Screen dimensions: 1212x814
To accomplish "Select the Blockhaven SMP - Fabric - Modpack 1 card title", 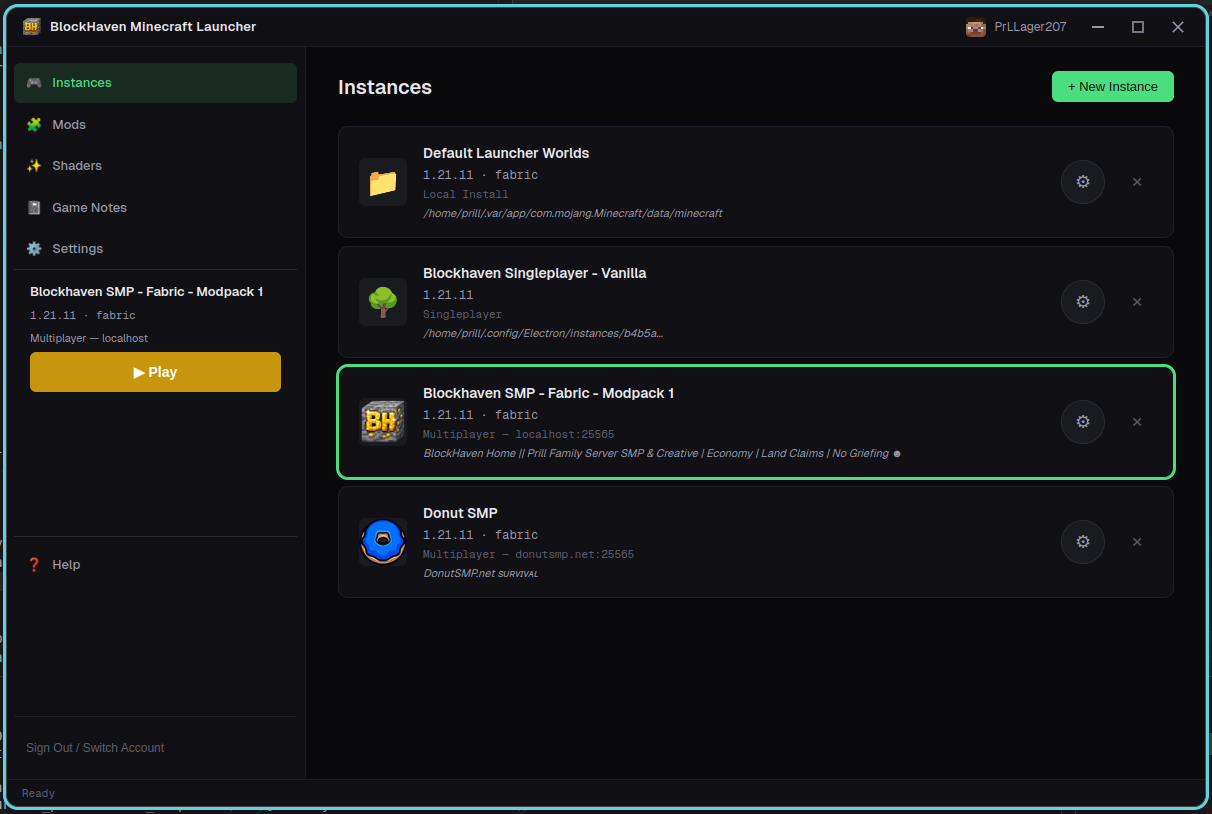I will point(549,393).
